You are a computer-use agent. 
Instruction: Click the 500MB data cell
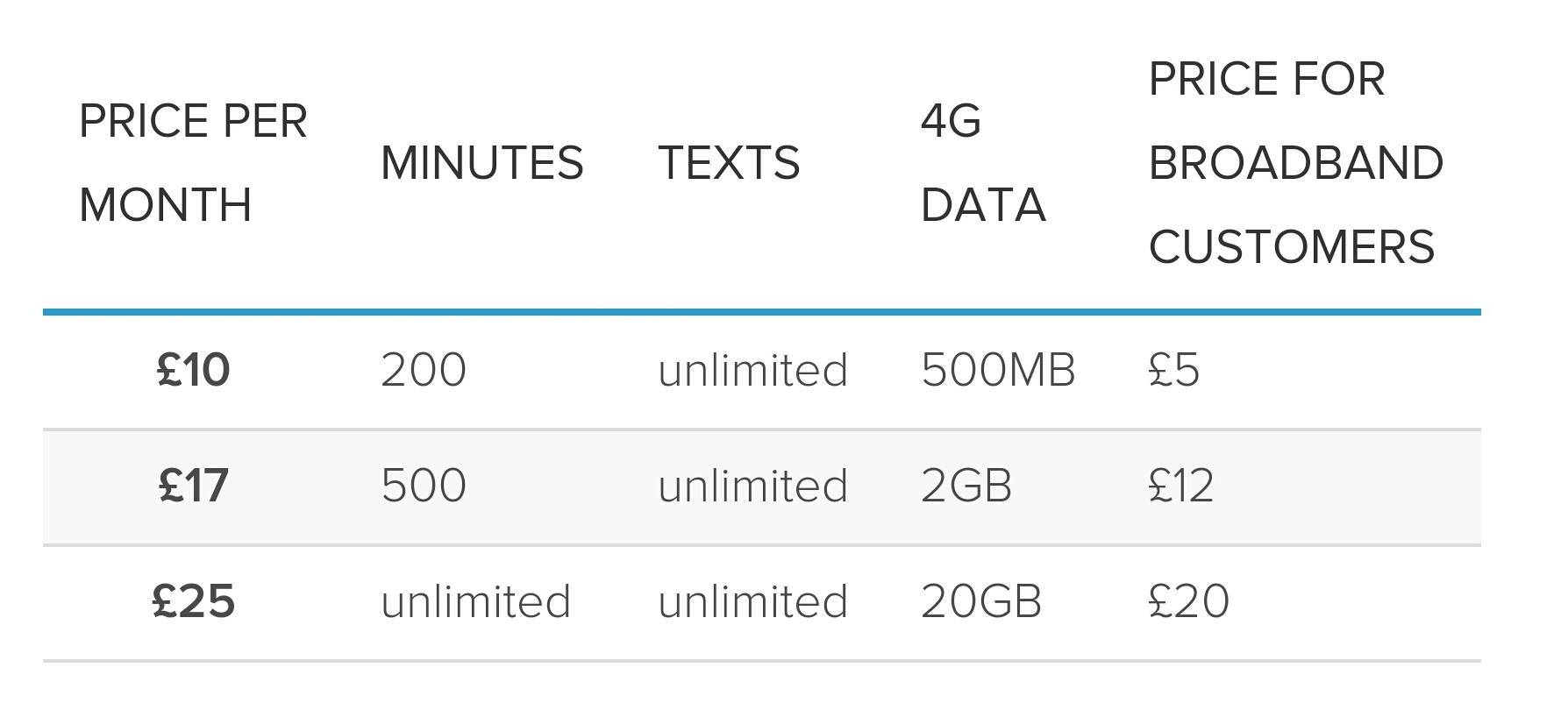[x=998, y=370]
